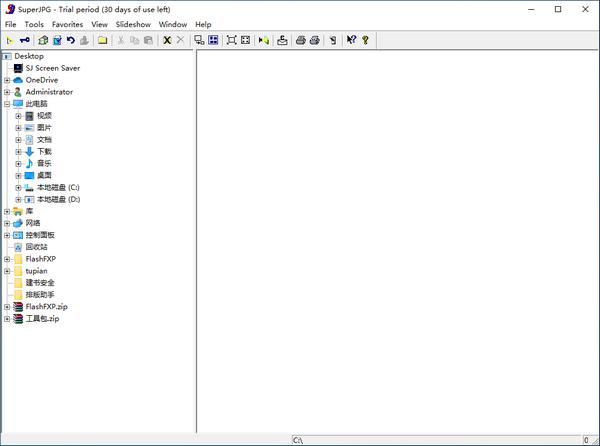The width and height of the screenshot is (600, 446).
Task: Select the 音乐 folder label
Action: 44,163
